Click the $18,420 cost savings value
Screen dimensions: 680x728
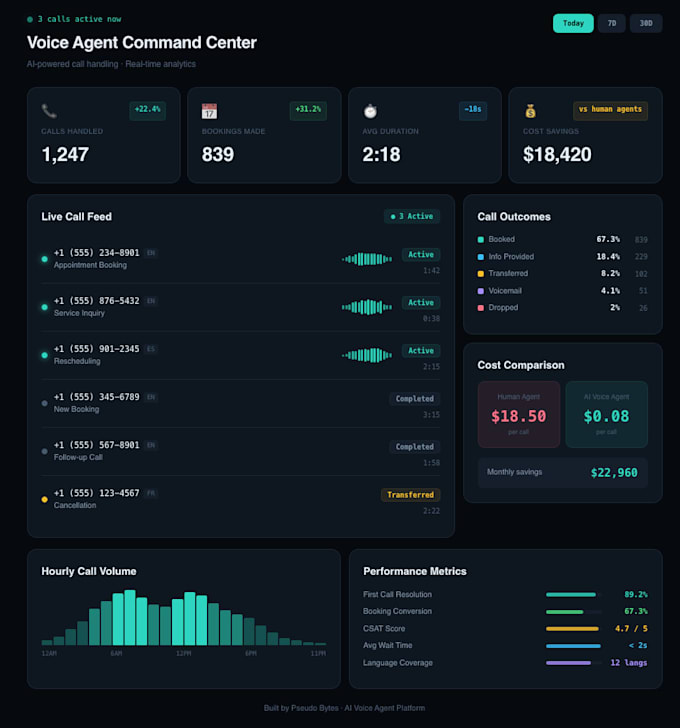point(557,155)
